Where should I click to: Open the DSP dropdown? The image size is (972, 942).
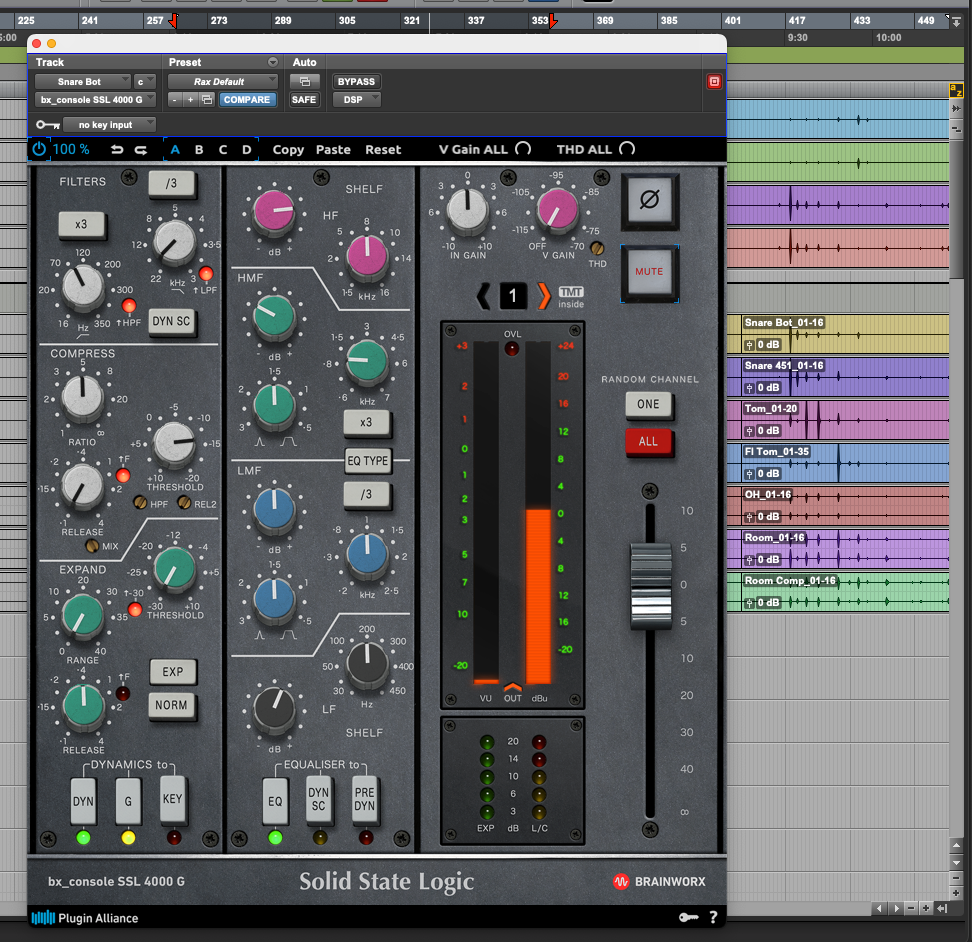[357, 100]
